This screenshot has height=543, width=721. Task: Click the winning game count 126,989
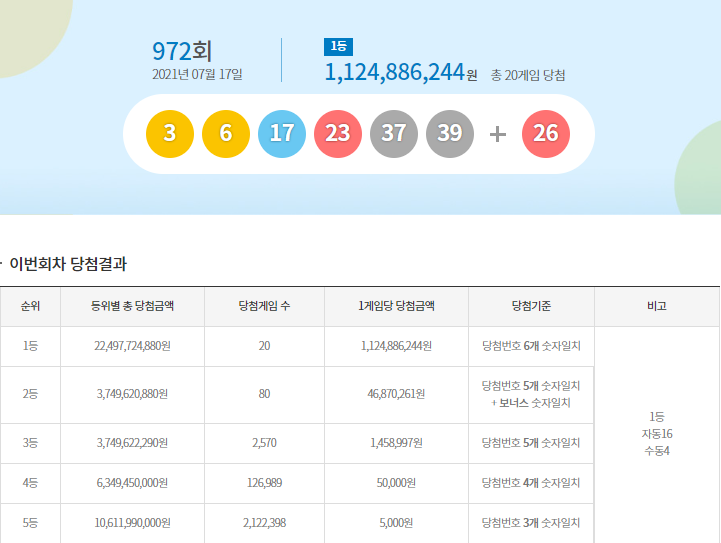click(264, 483)
